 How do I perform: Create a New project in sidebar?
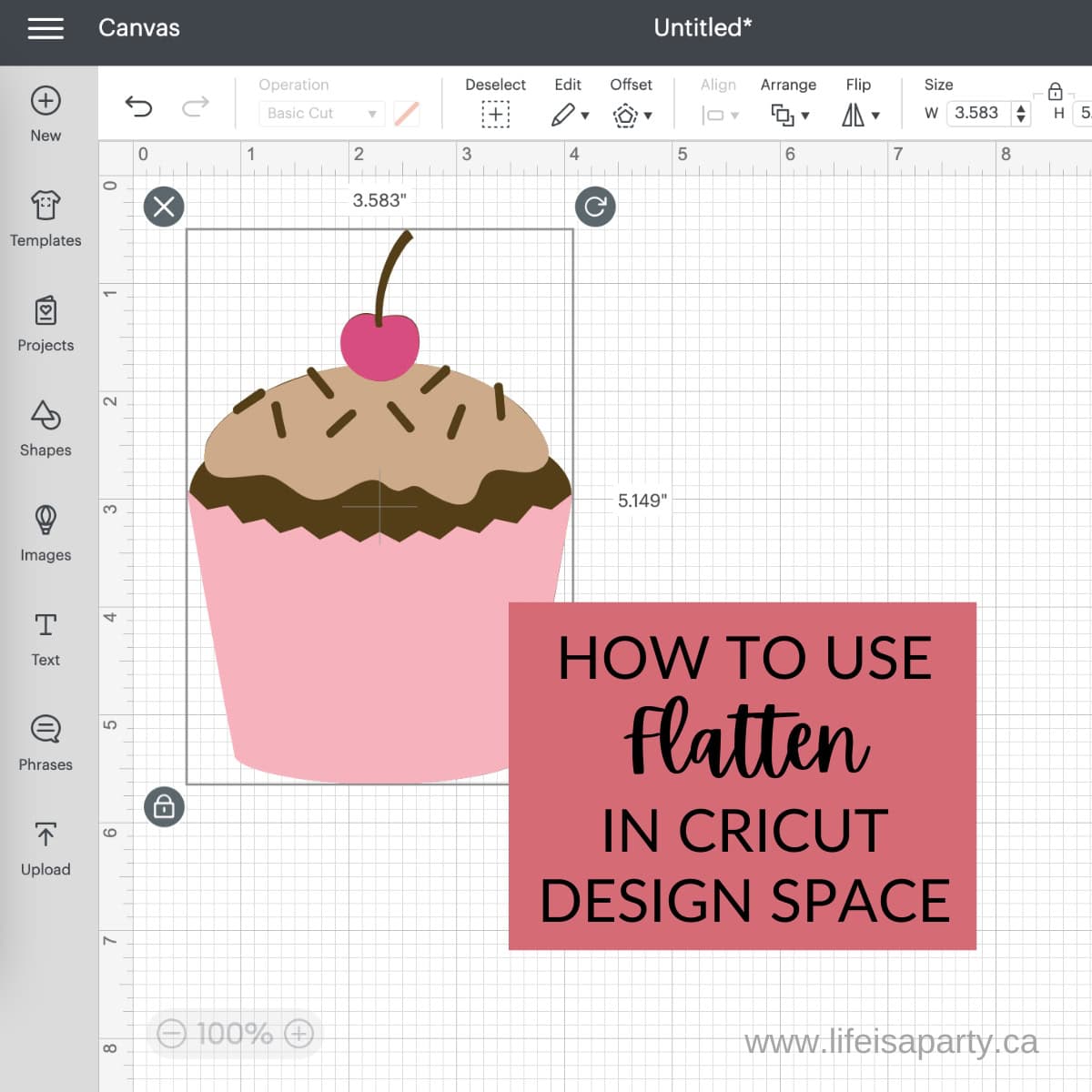pyautogui.click(x=45, y=114)
